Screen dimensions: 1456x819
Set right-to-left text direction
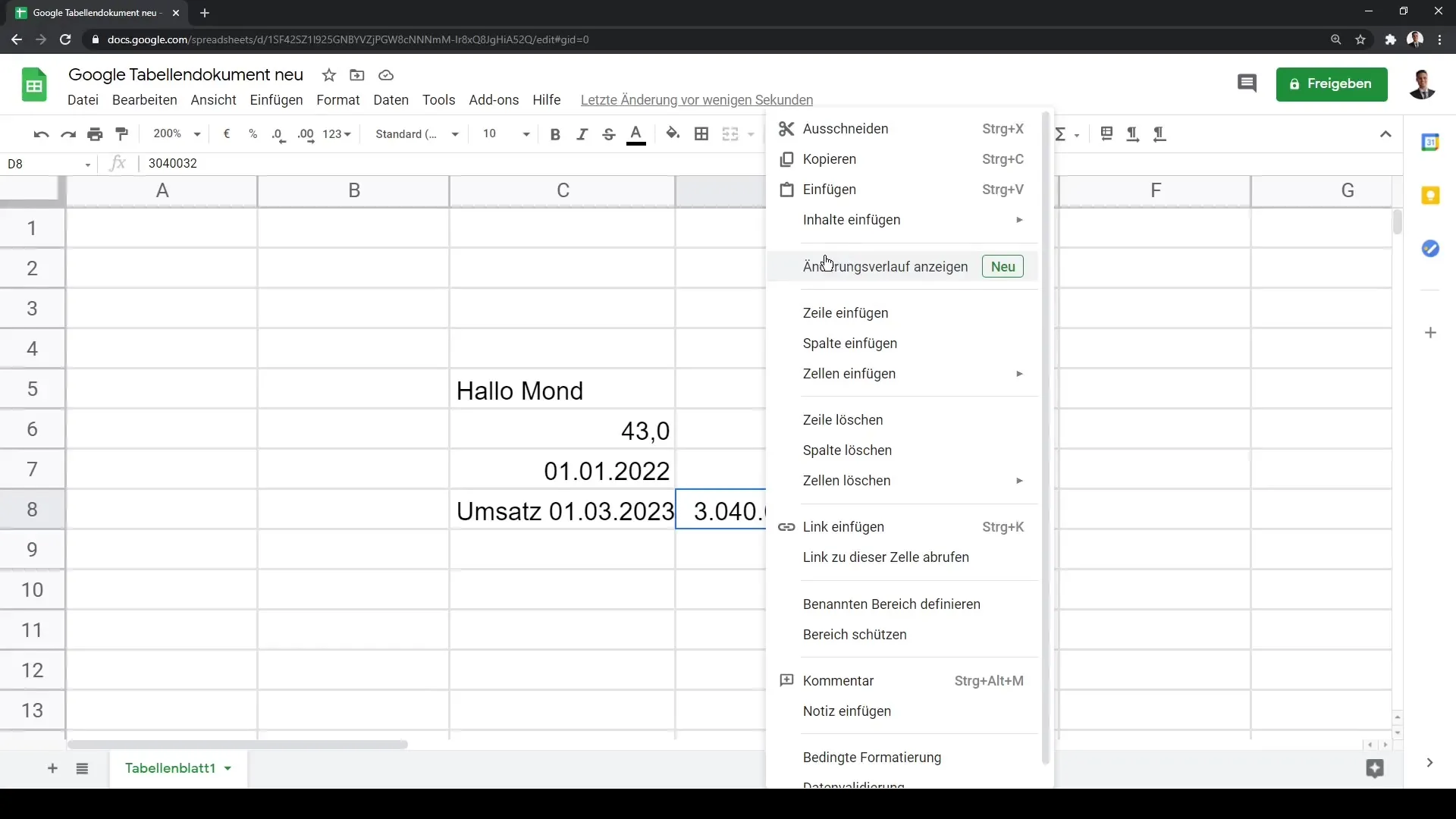click(1159, 134)
